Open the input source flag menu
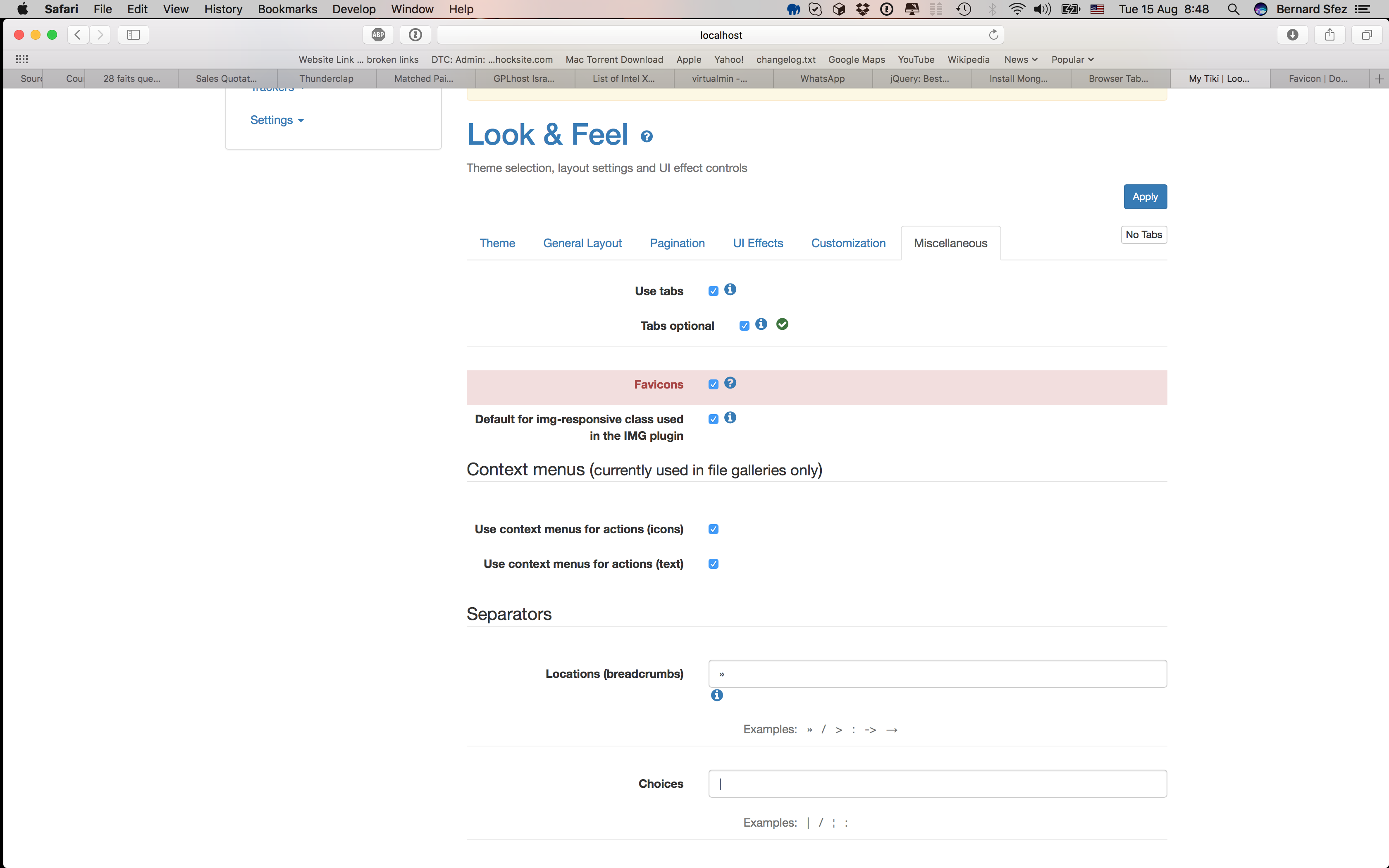 [x=1097, y=9]
